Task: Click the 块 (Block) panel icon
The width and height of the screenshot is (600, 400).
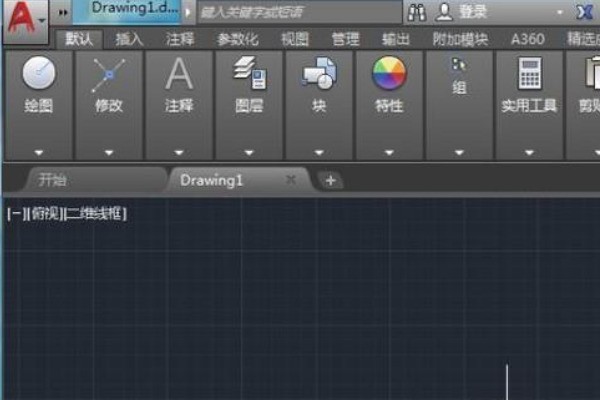Action: [319, 74]
